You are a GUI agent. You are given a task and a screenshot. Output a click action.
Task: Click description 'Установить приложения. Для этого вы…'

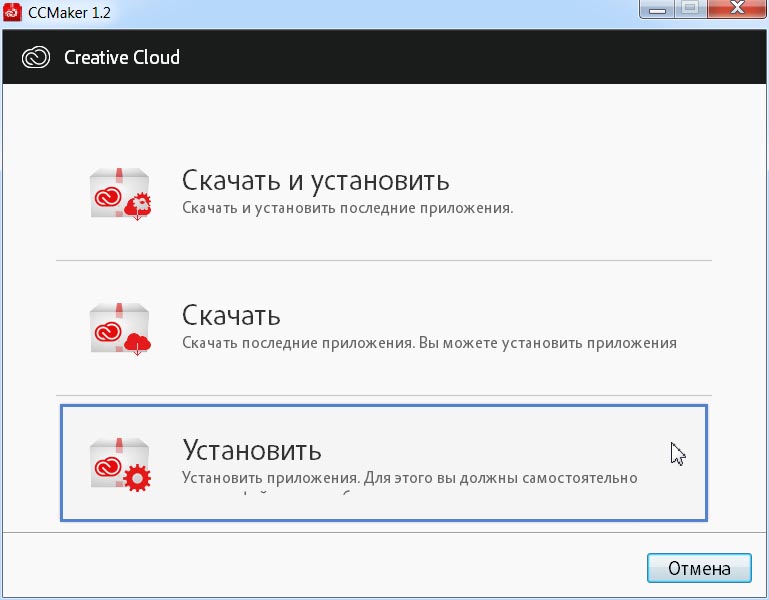[410, 478]
